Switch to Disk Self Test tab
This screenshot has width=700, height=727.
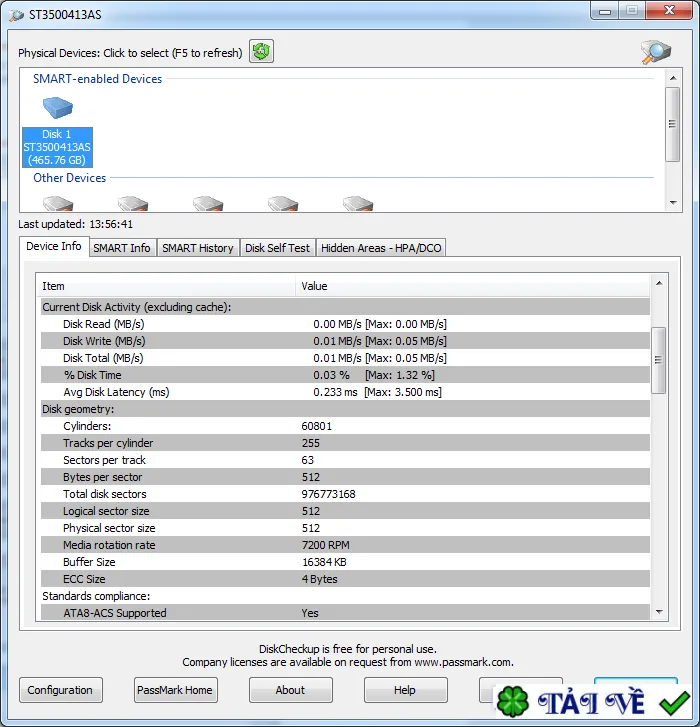(x=277, y=248)
